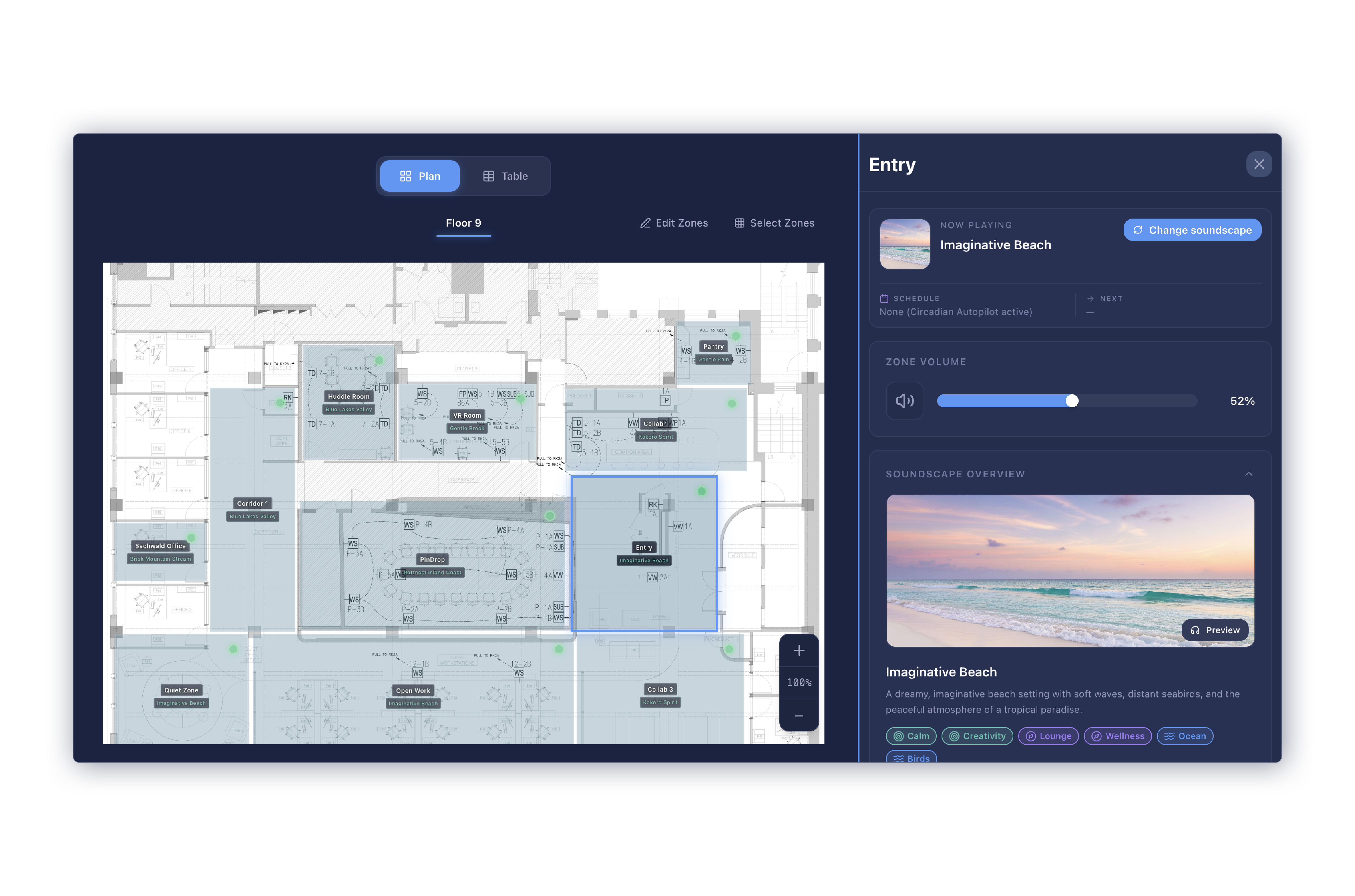Select the Huddle Room zone label
The width and height of the screenshot is (1355, 896).
[x=349, y=397]
